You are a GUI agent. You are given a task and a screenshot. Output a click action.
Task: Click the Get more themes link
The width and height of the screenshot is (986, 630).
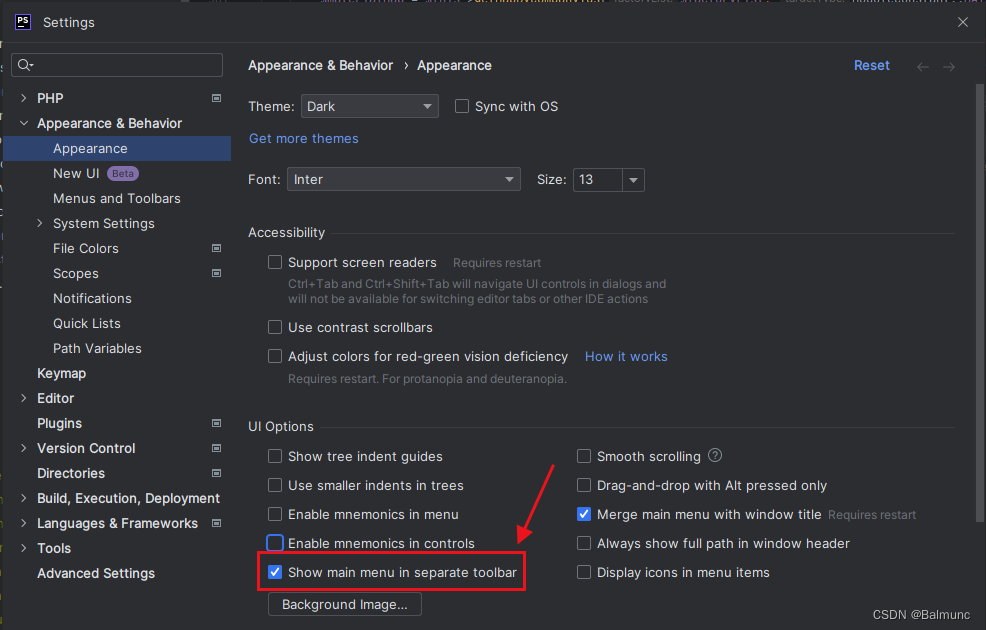303,139
